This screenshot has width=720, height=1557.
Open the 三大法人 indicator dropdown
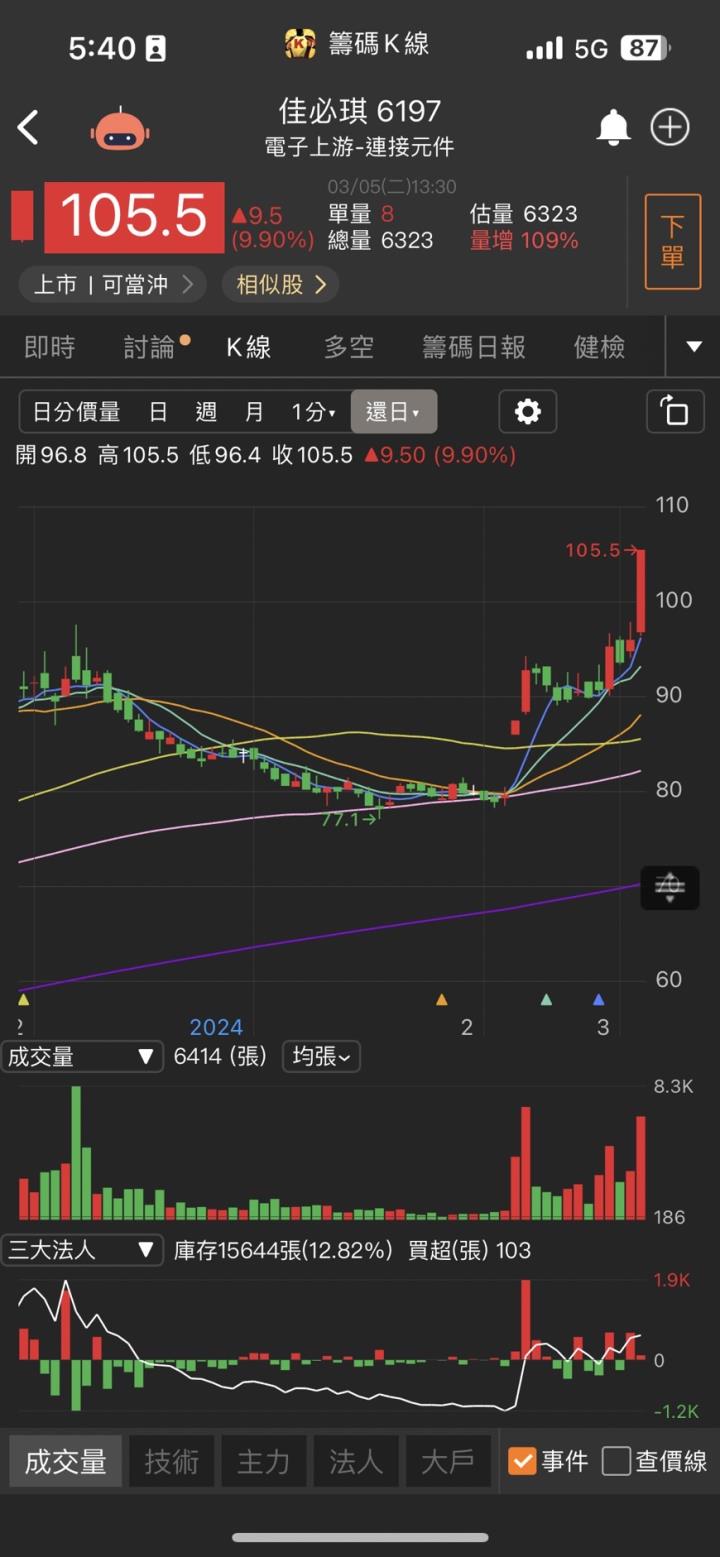[x=81, y=1250]
